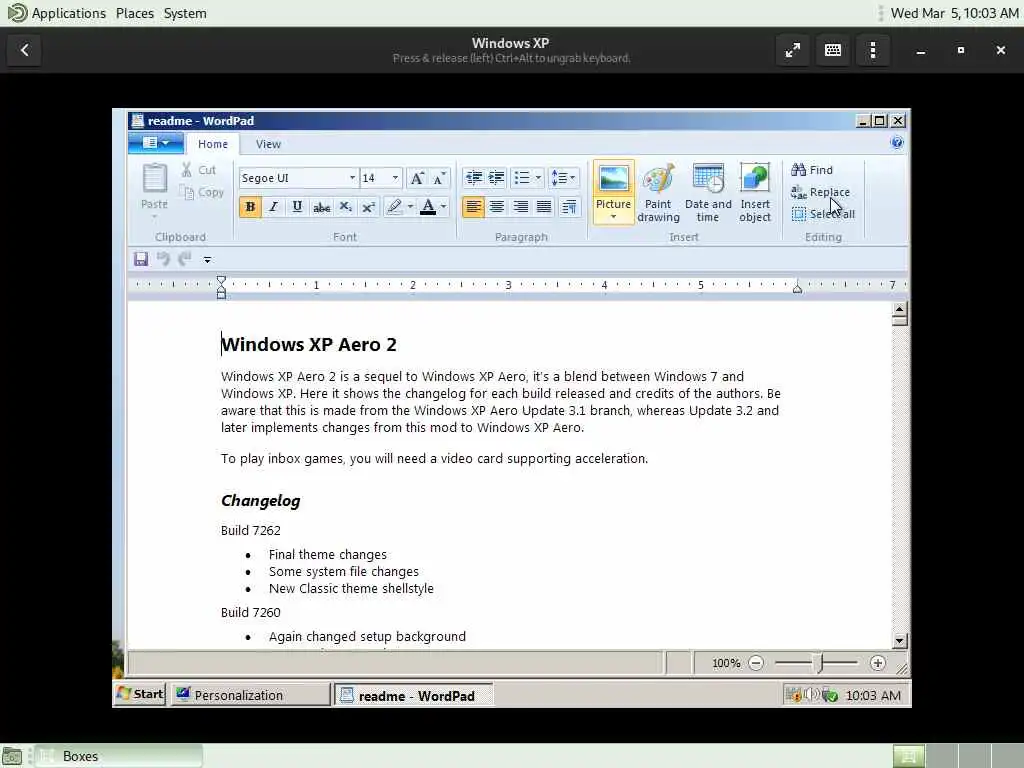Image resolution: width=1024 pixels, height=768 pixels.
Task: Click Insert object
Action: (755, 193)
